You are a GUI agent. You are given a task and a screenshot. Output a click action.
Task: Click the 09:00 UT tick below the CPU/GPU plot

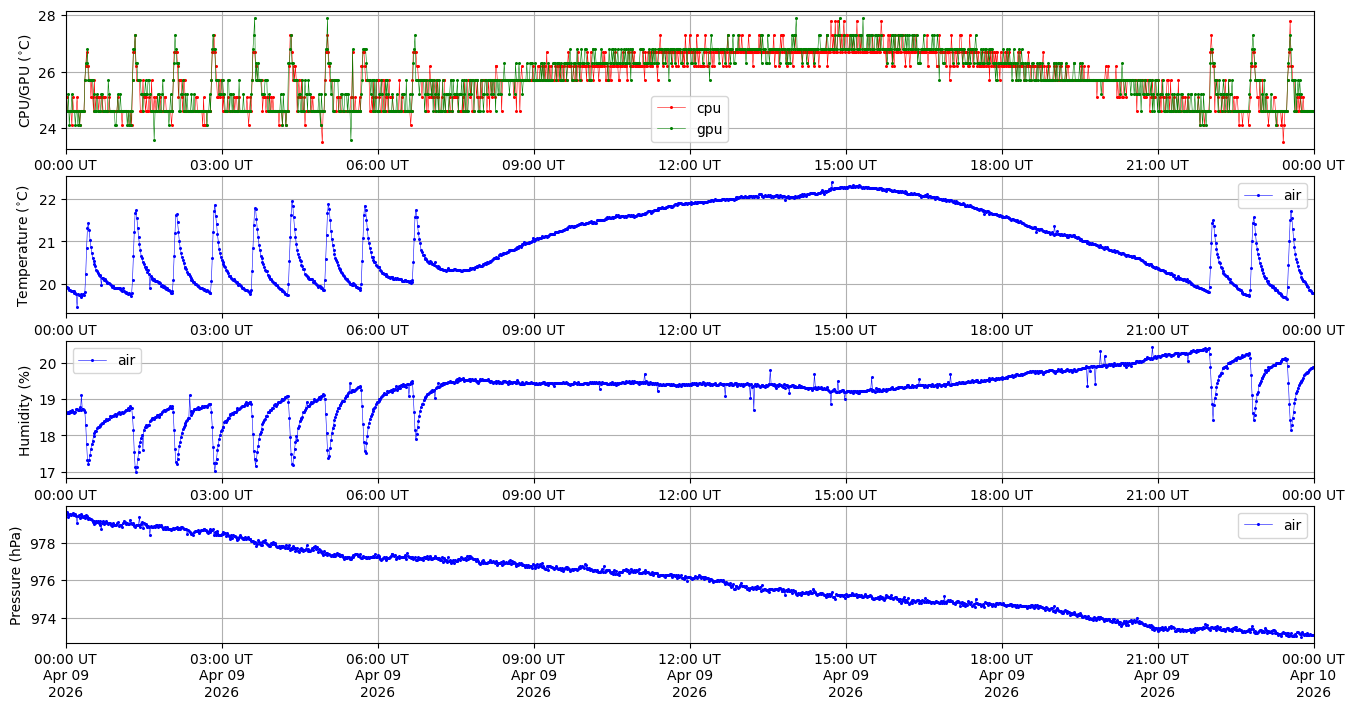tap(533, 165)
